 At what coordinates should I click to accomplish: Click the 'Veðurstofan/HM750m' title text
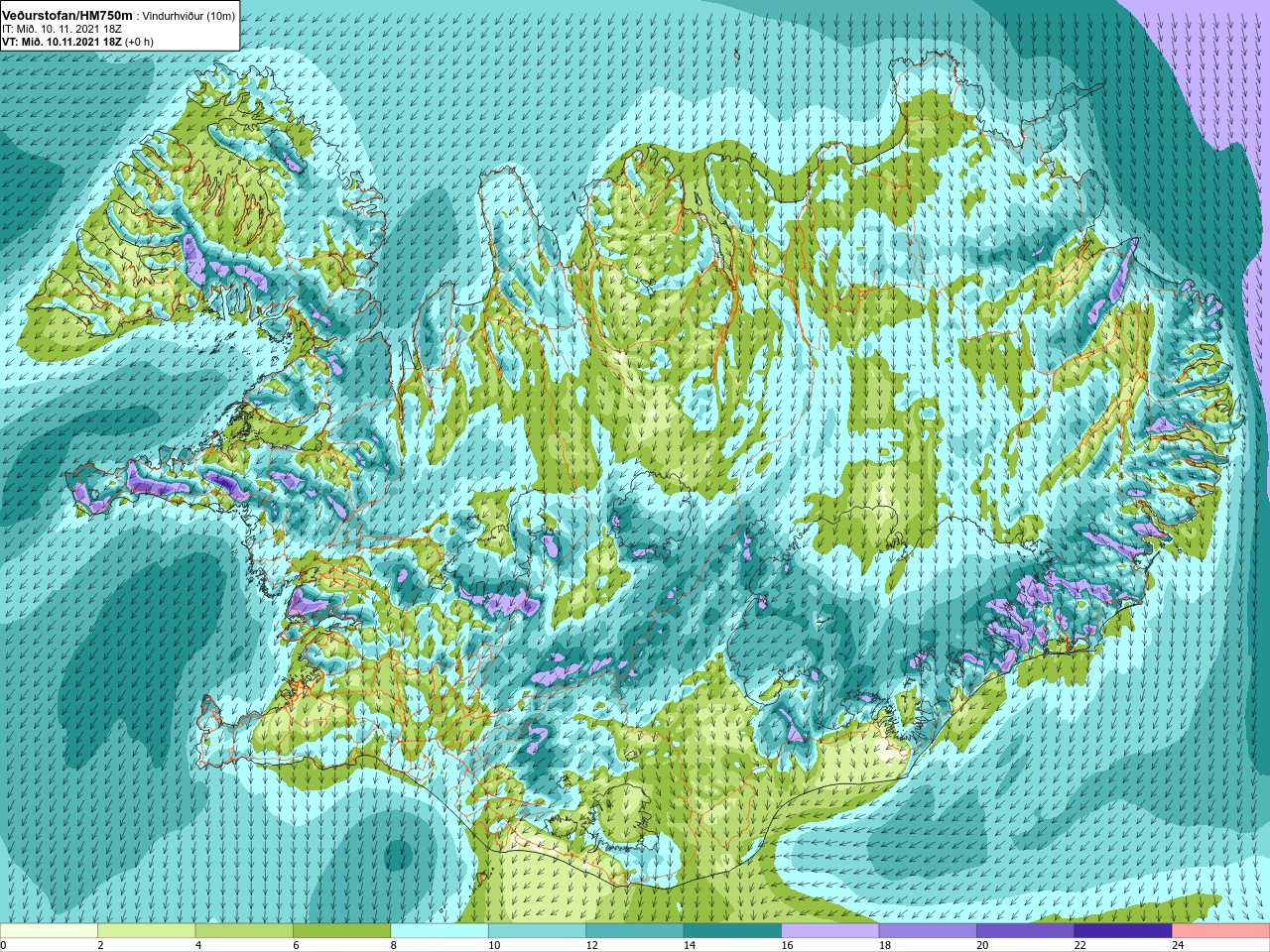tap(67, 16)
